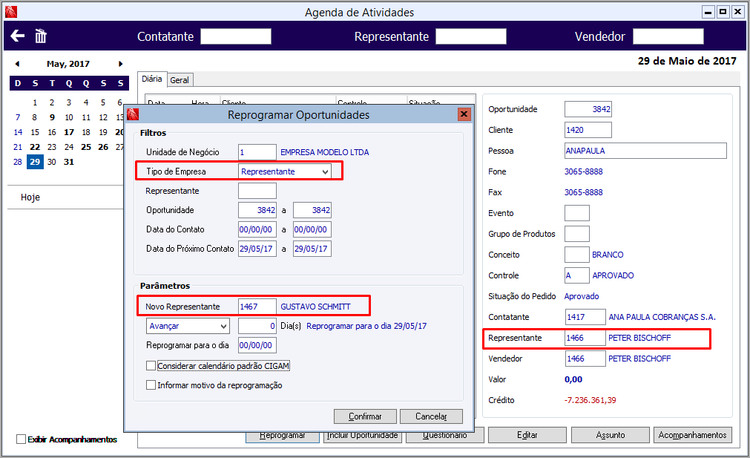Click the Representante field in top bar
The width and height of the screenshot is (750, 458).
pyautogui.click(x=471, y=36)
